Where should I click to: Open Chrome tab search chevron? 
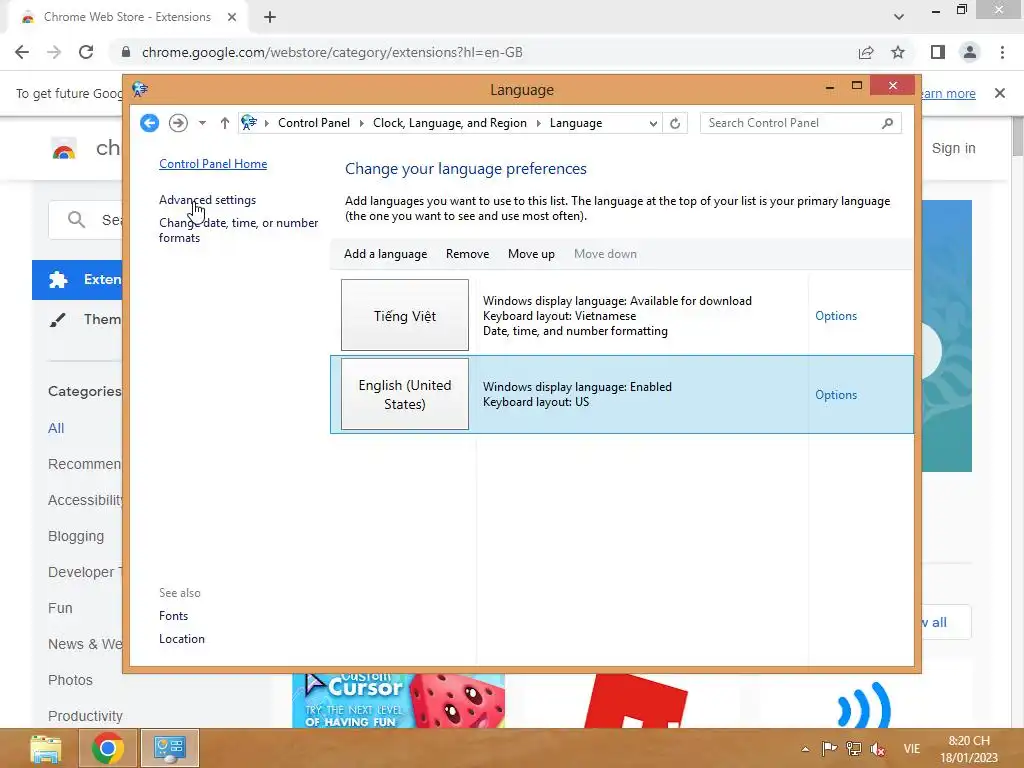pos(899,17)
